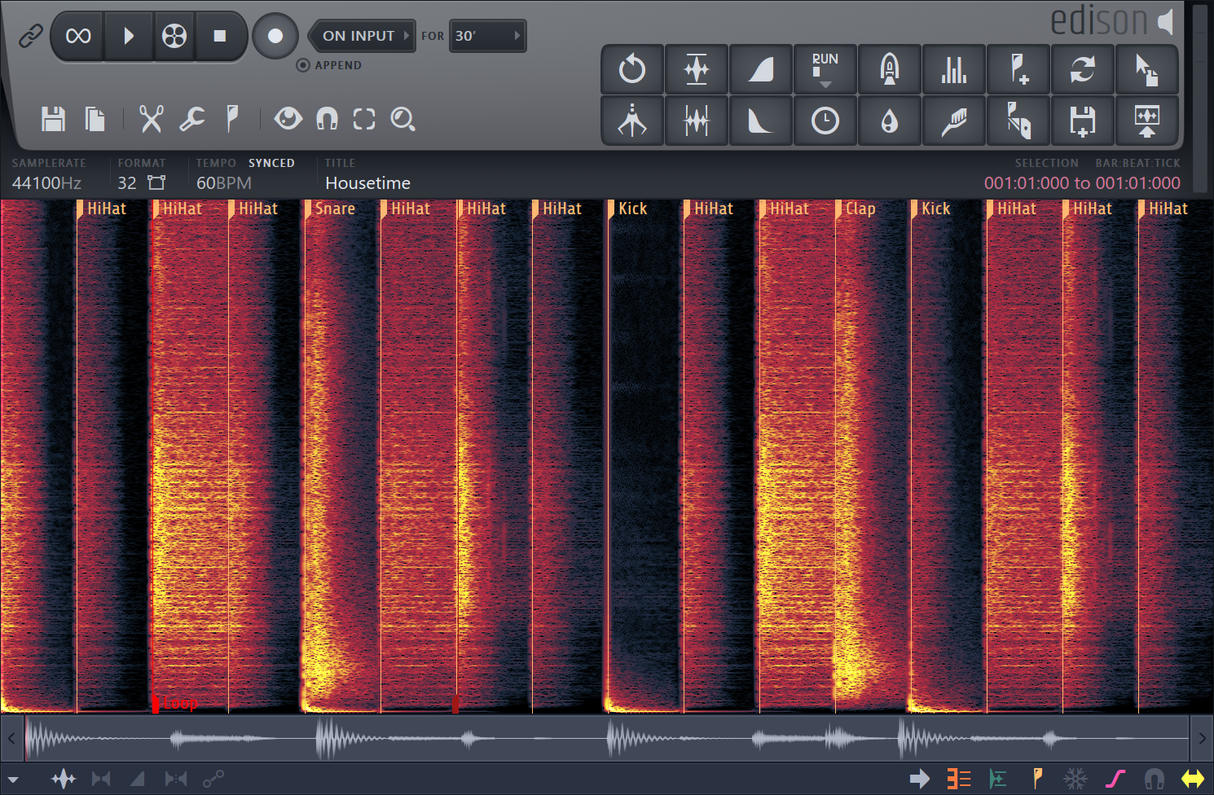This screenshot has width=1214, height=795.
Task: Open the wrench tools menu
Action: [x=194, y=119]
